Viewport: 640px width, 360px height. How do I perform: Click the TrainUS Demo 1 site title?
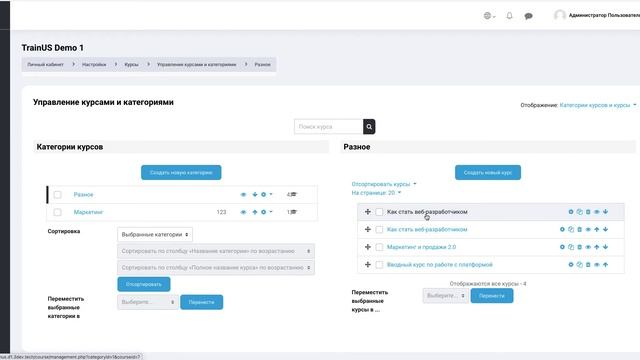(53, 48)
